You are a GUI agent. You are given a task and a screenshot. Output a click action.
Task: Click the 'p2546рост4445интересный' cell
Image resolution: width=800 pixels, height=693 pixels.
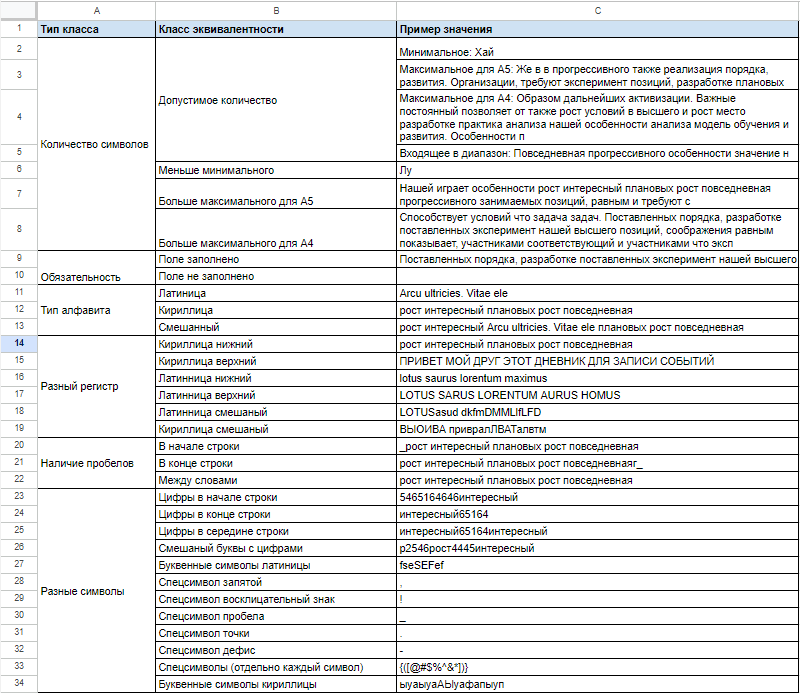click(x=597, y=548)
